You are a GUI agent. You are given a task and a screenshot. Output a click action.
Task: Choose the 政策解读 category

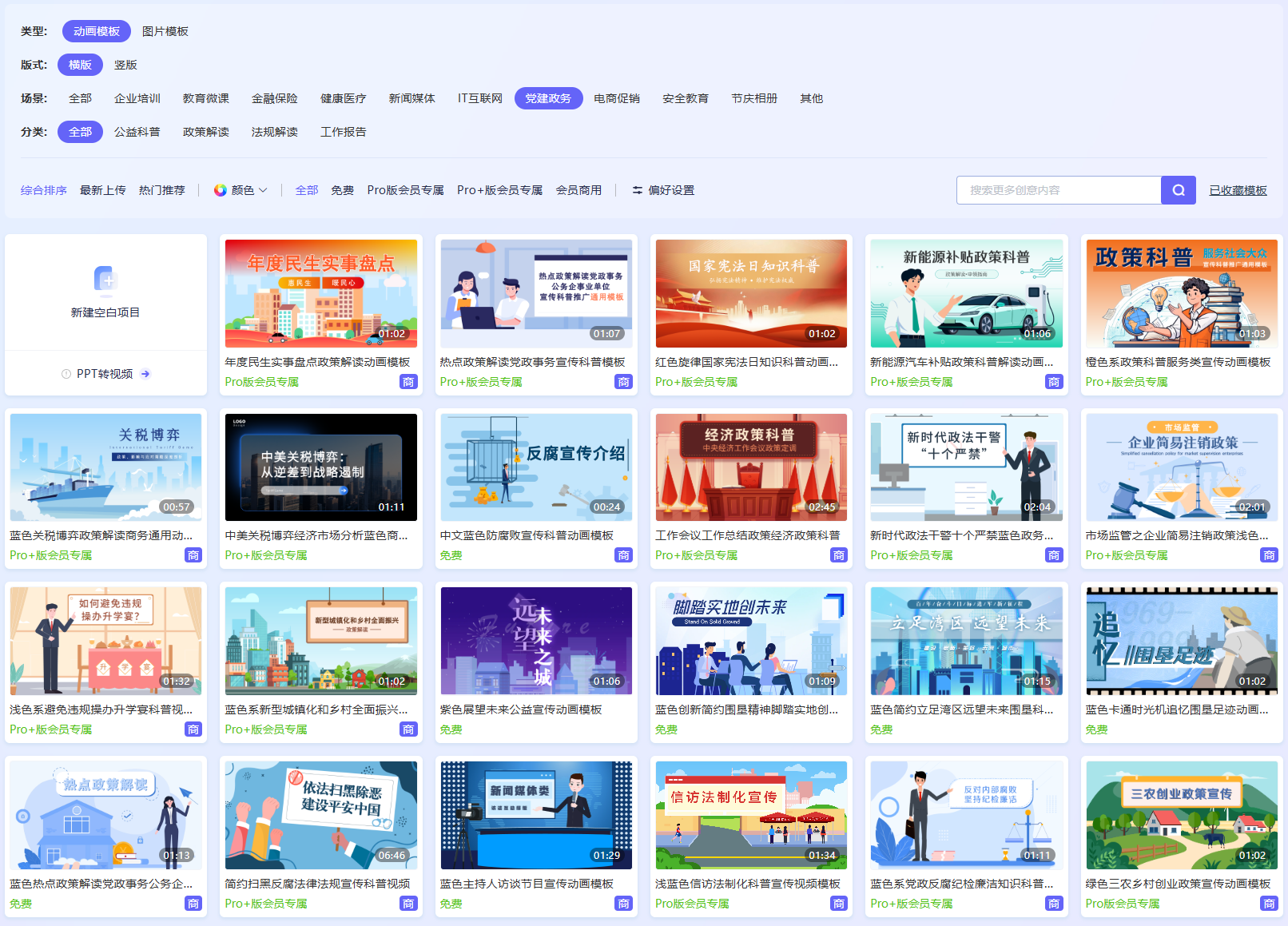pos(205,132)
